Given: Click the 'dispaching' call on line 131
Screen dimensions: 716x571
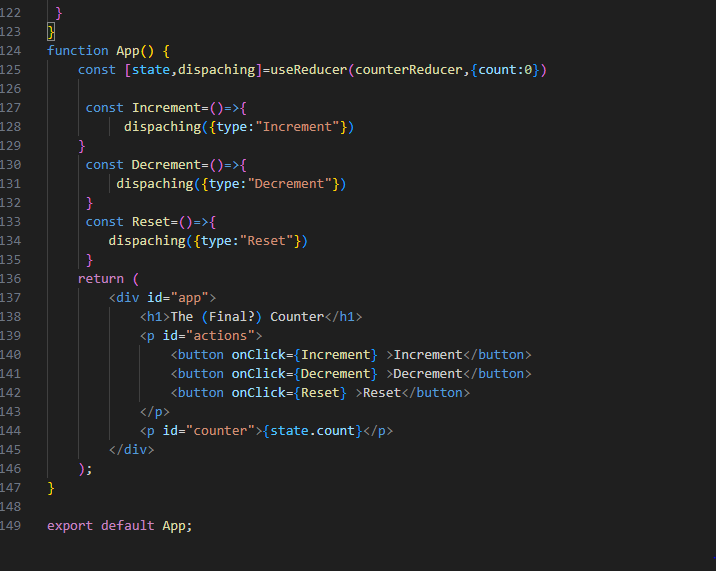Looking at the screenshot, I should tap(155, 184).
